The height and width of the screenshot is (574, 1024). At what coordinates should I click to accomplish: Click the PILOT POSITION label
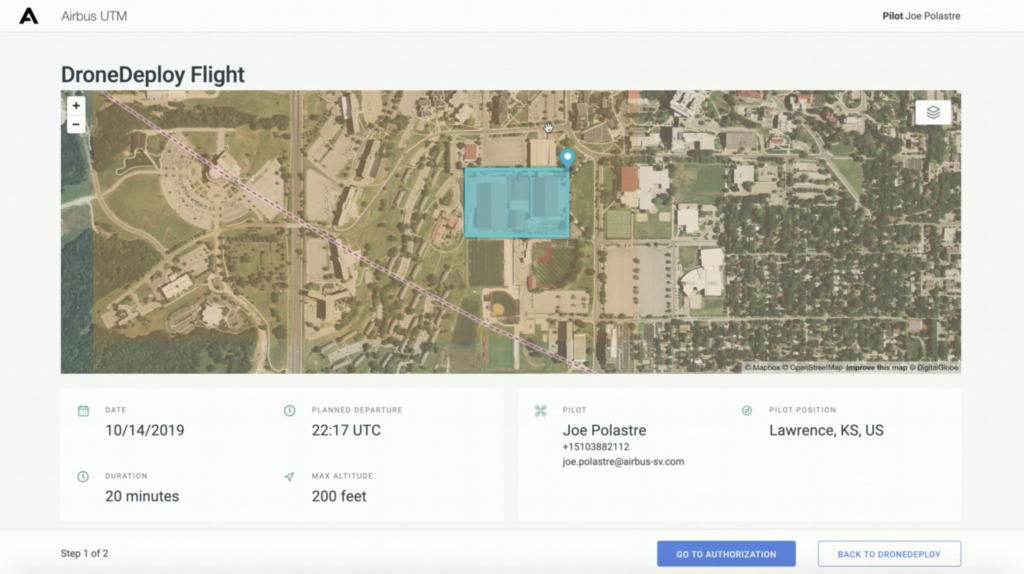coord(802,410)
